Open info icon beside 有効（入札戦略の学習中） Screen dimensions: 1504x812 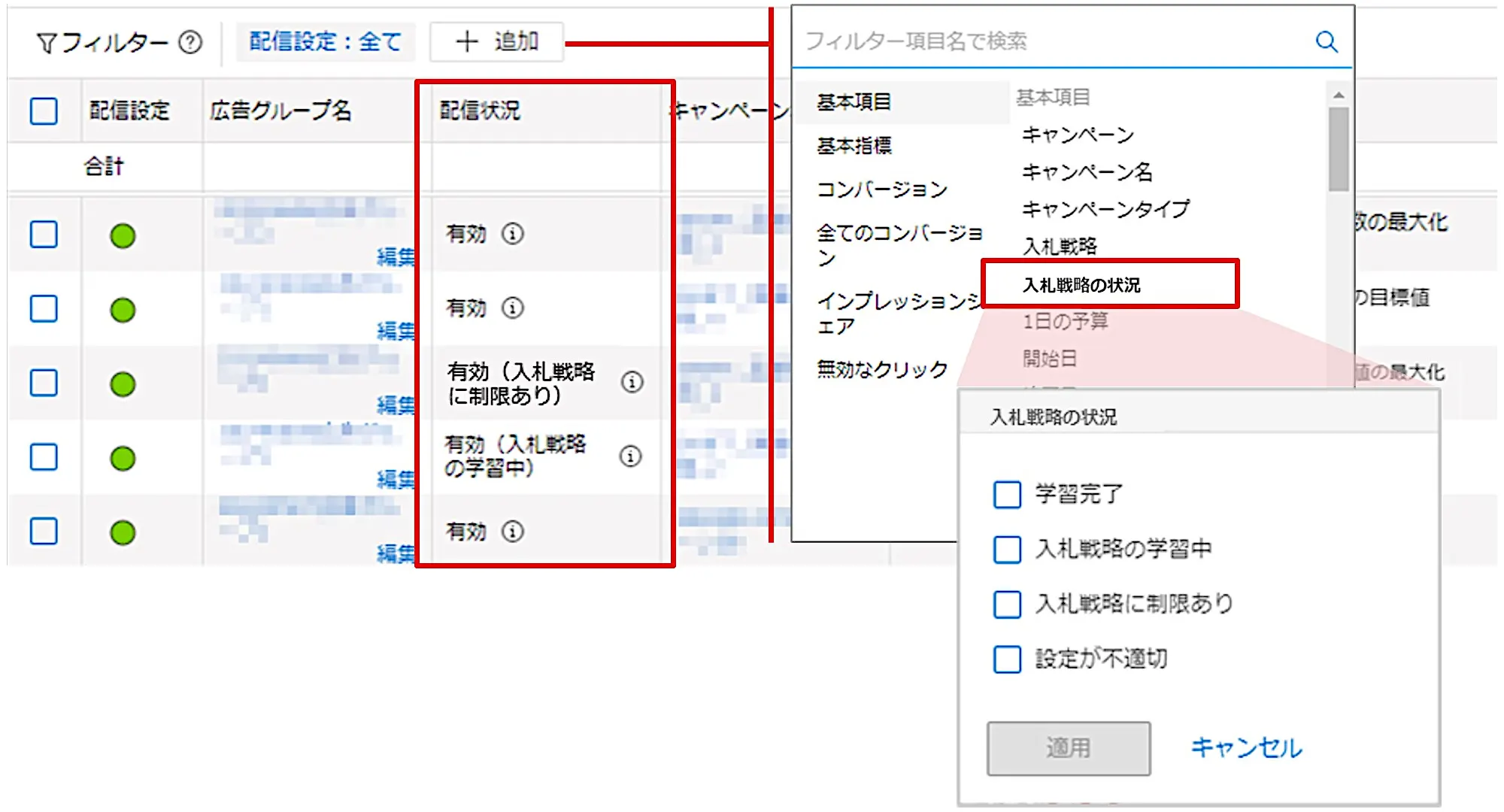click(631, 456)
